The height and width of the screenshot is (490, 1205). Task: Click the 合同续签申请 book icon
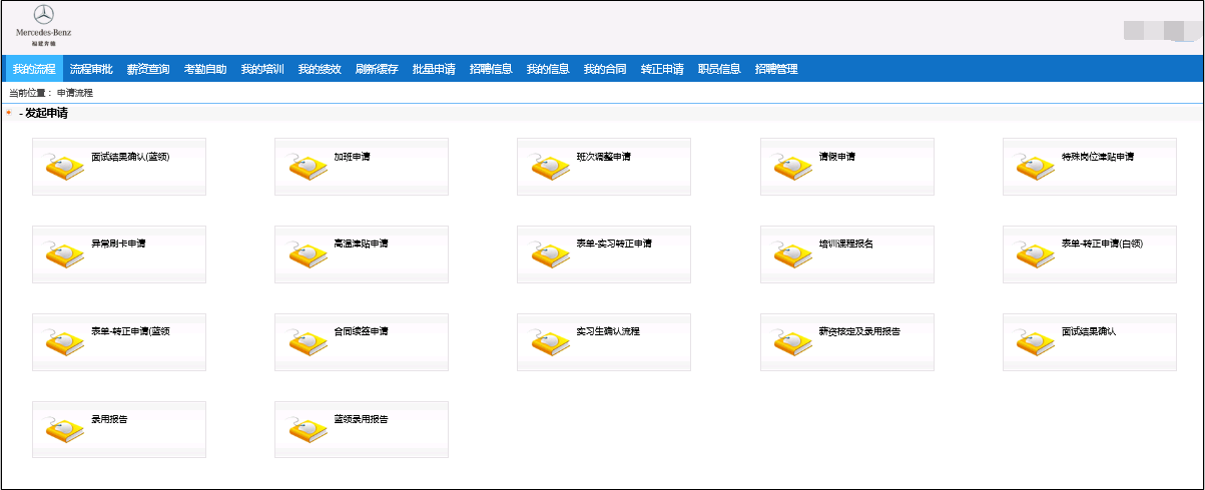pos(308,343)
